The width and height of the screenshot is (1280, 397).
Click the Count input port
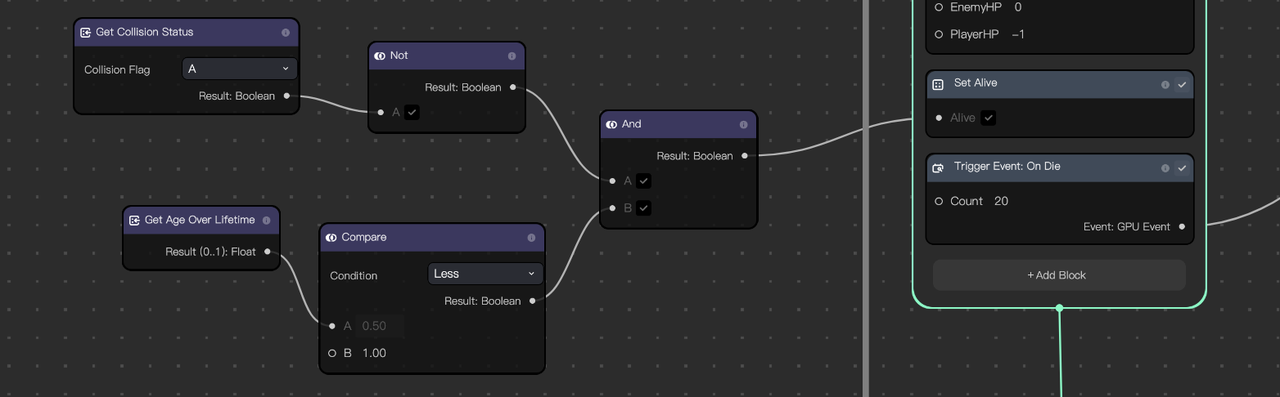coord(938,201)
